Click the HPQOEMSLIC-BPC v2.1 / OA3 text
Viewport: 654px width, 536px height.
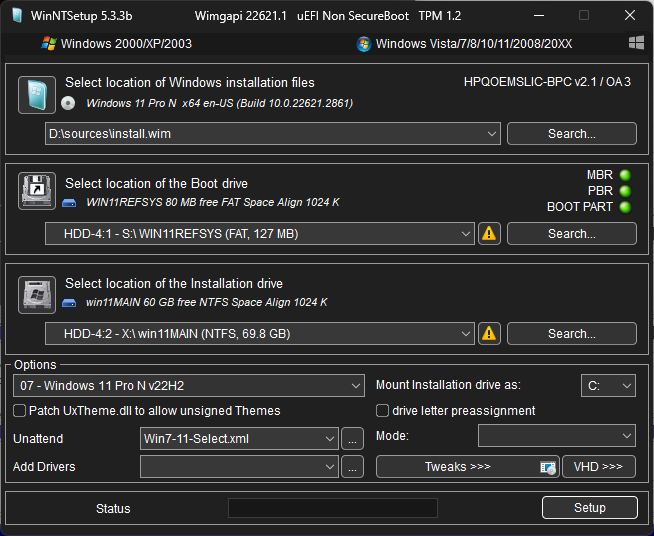547,82
